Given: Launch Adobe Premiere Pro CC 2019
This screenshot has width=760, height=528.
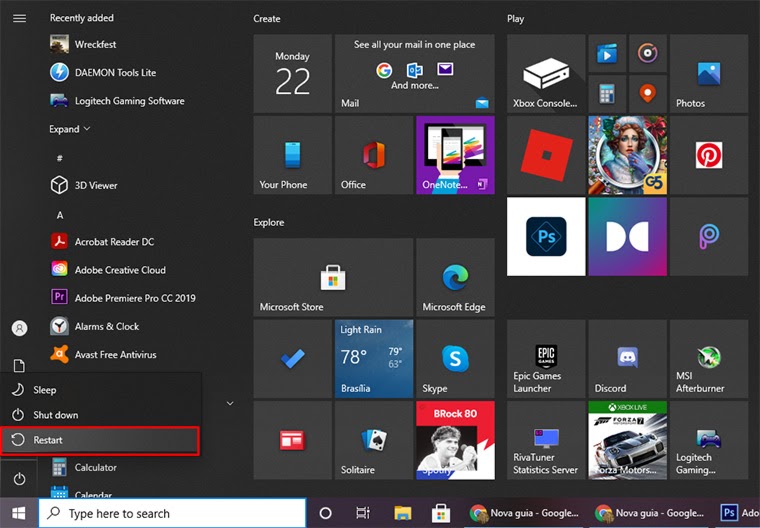Looking at the screenshot, I should pos(126,298).
